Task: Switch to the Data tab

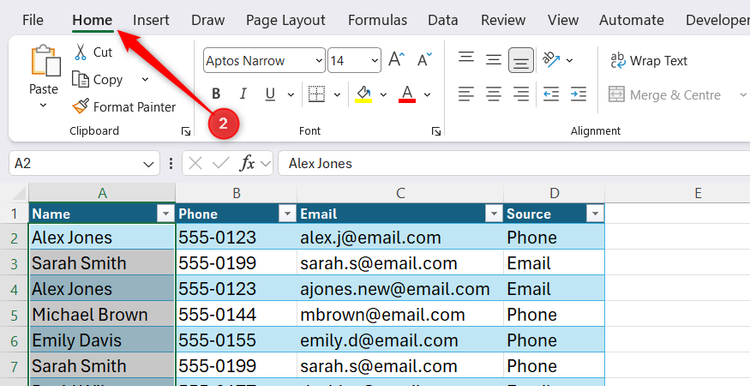Action: pos(443,20)
